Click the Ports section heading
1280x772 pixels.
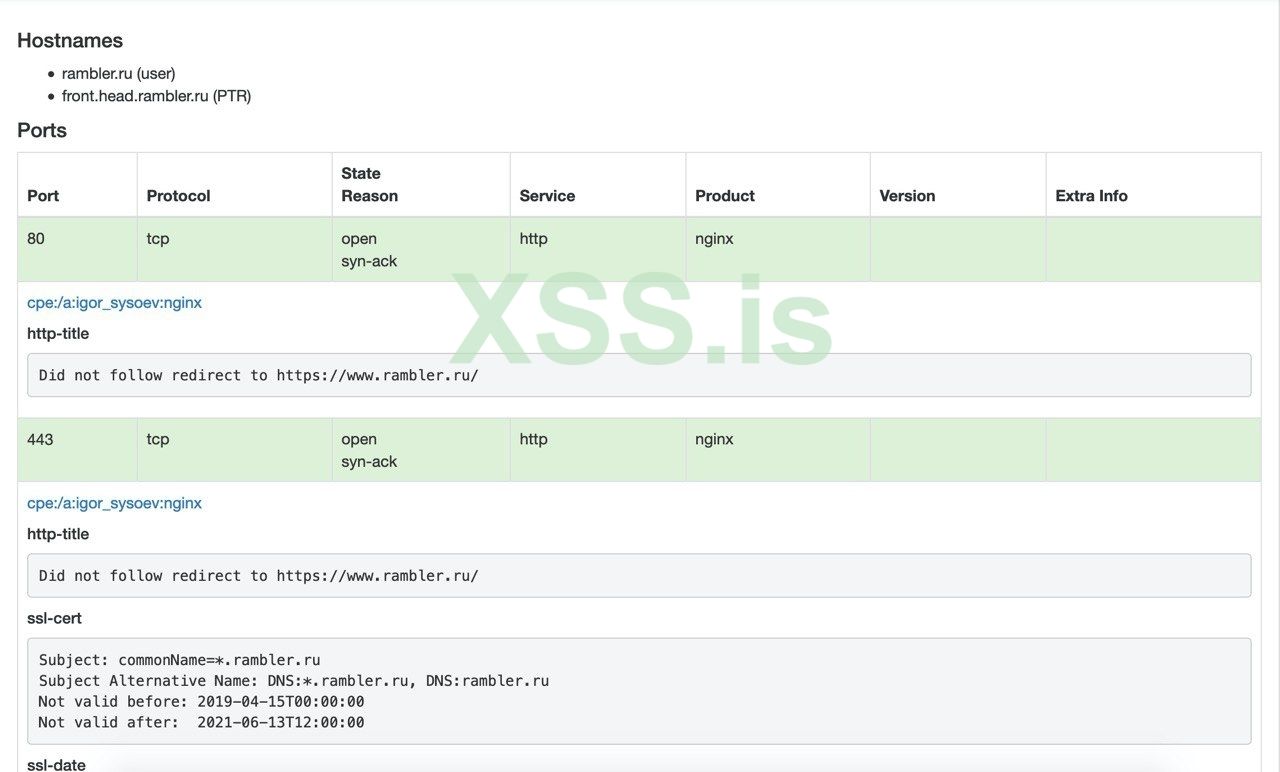tap(42, 131)
